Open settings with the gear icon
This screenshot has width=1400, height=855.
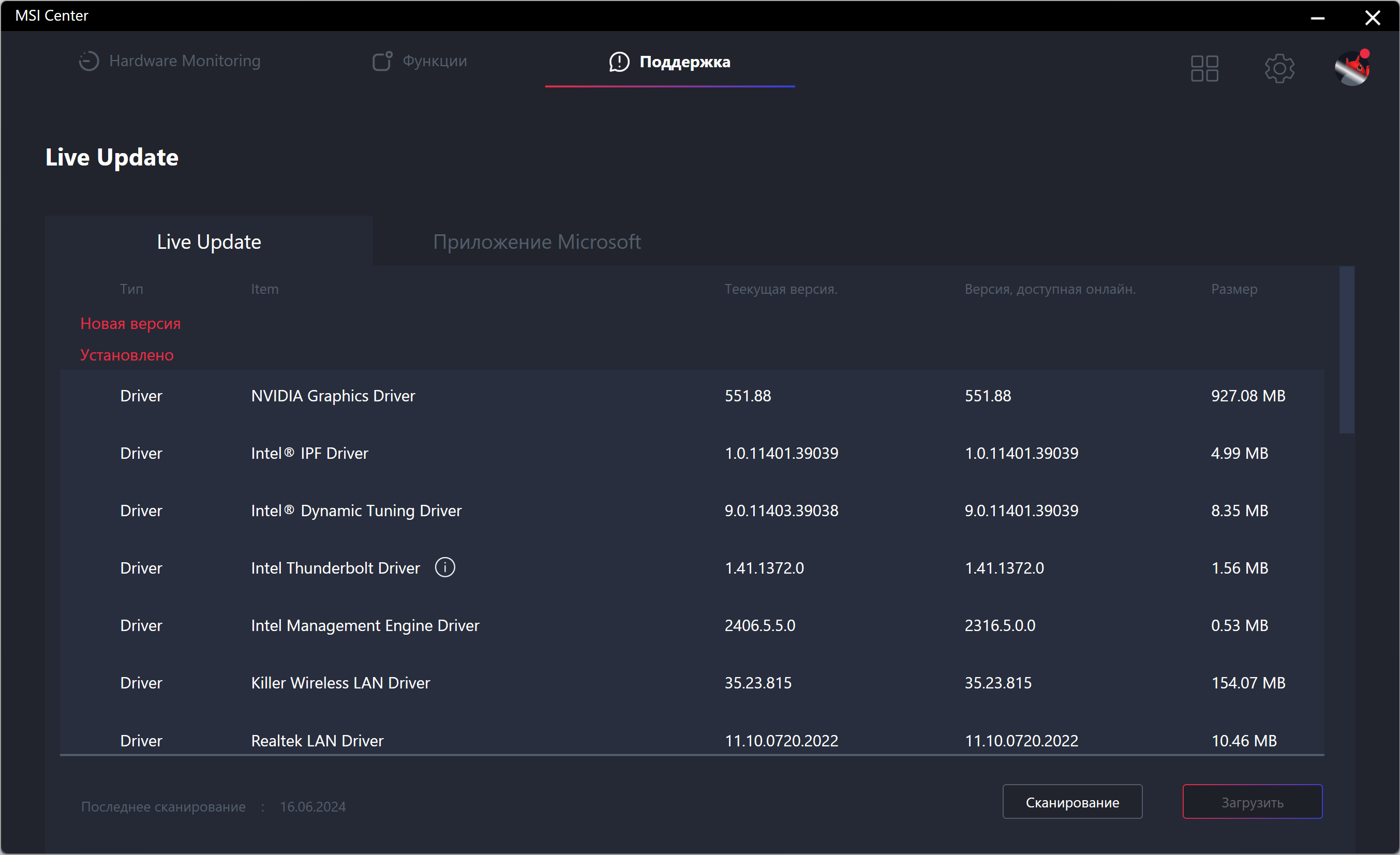(1279, 69)
